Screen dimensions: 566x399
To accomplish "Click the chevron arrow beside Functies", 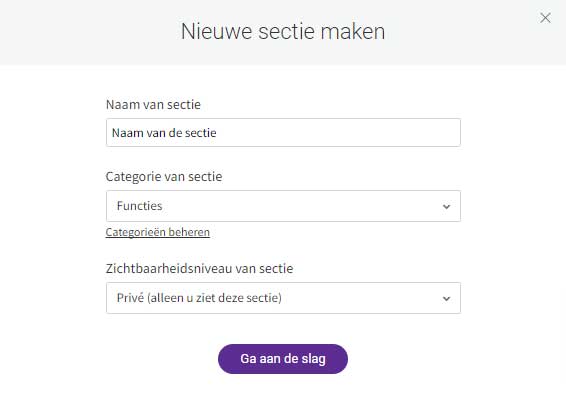I will click(x=447, y=207).
